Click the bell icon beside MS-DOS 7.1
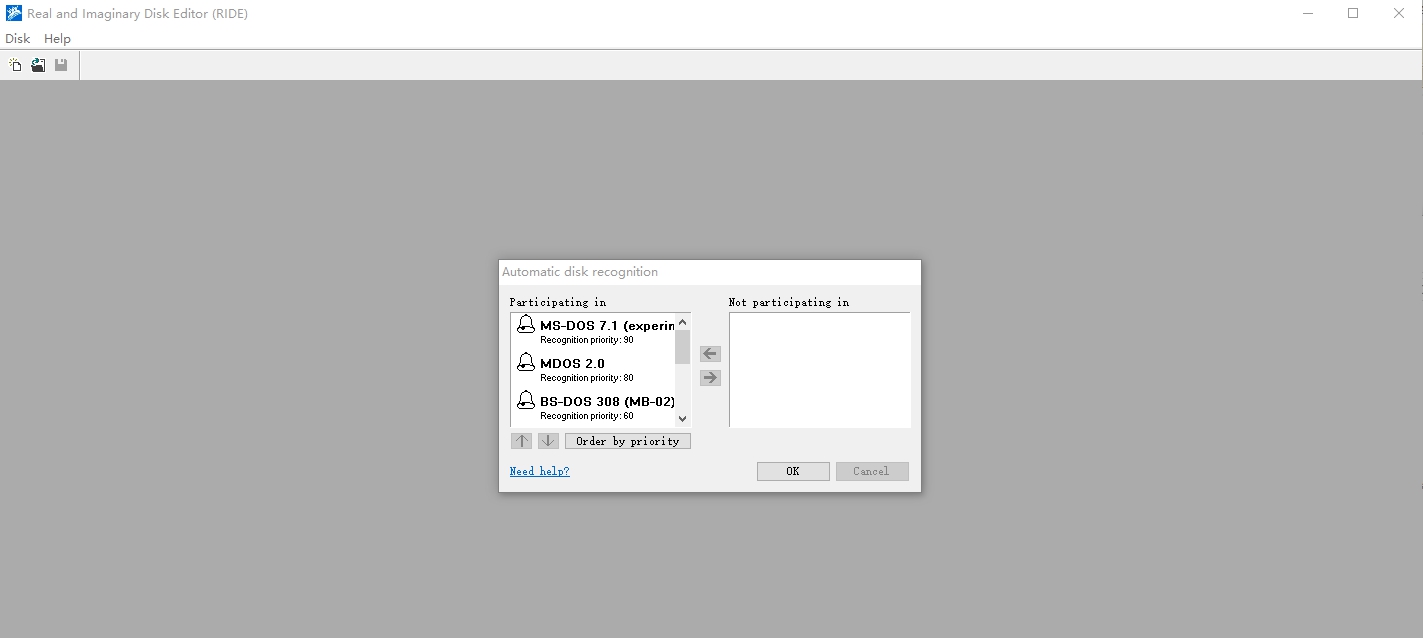The image size is (1423, 638). point(526,325)
